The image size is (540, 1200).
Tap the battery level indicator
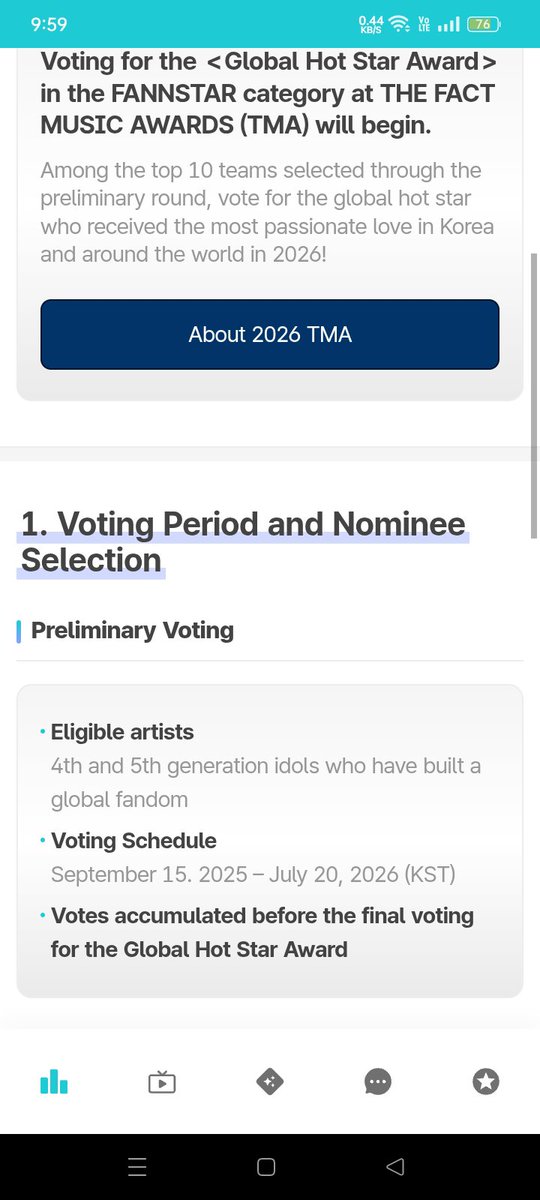coord(484,23)
